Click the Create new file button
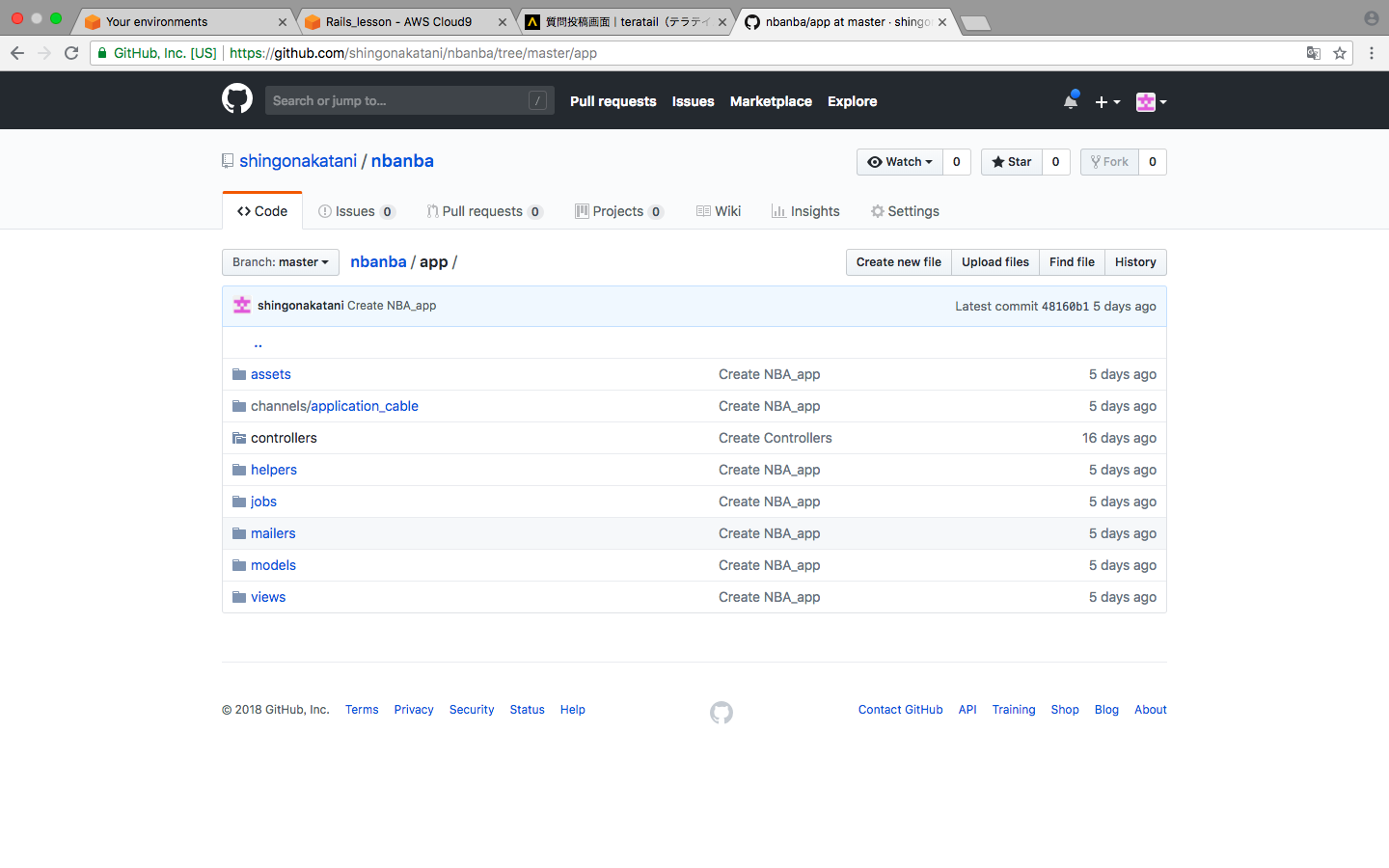 pos(899,262)
